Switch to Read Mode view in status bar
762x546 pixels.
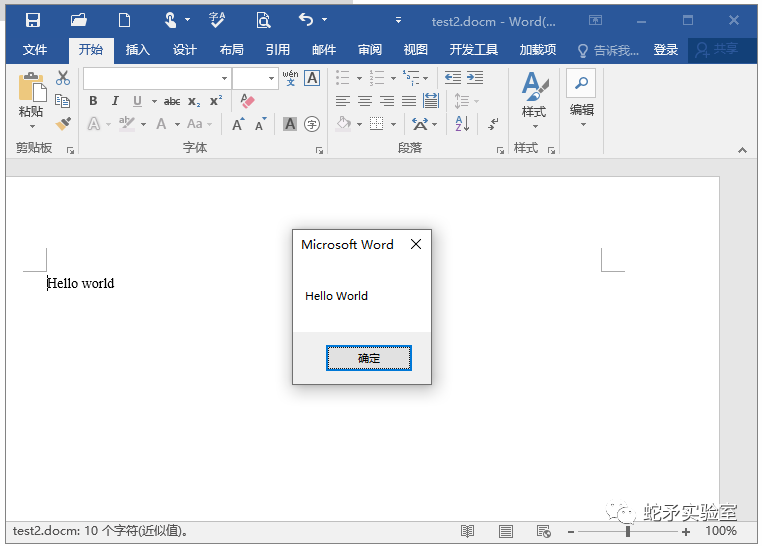tap(467, 531)
